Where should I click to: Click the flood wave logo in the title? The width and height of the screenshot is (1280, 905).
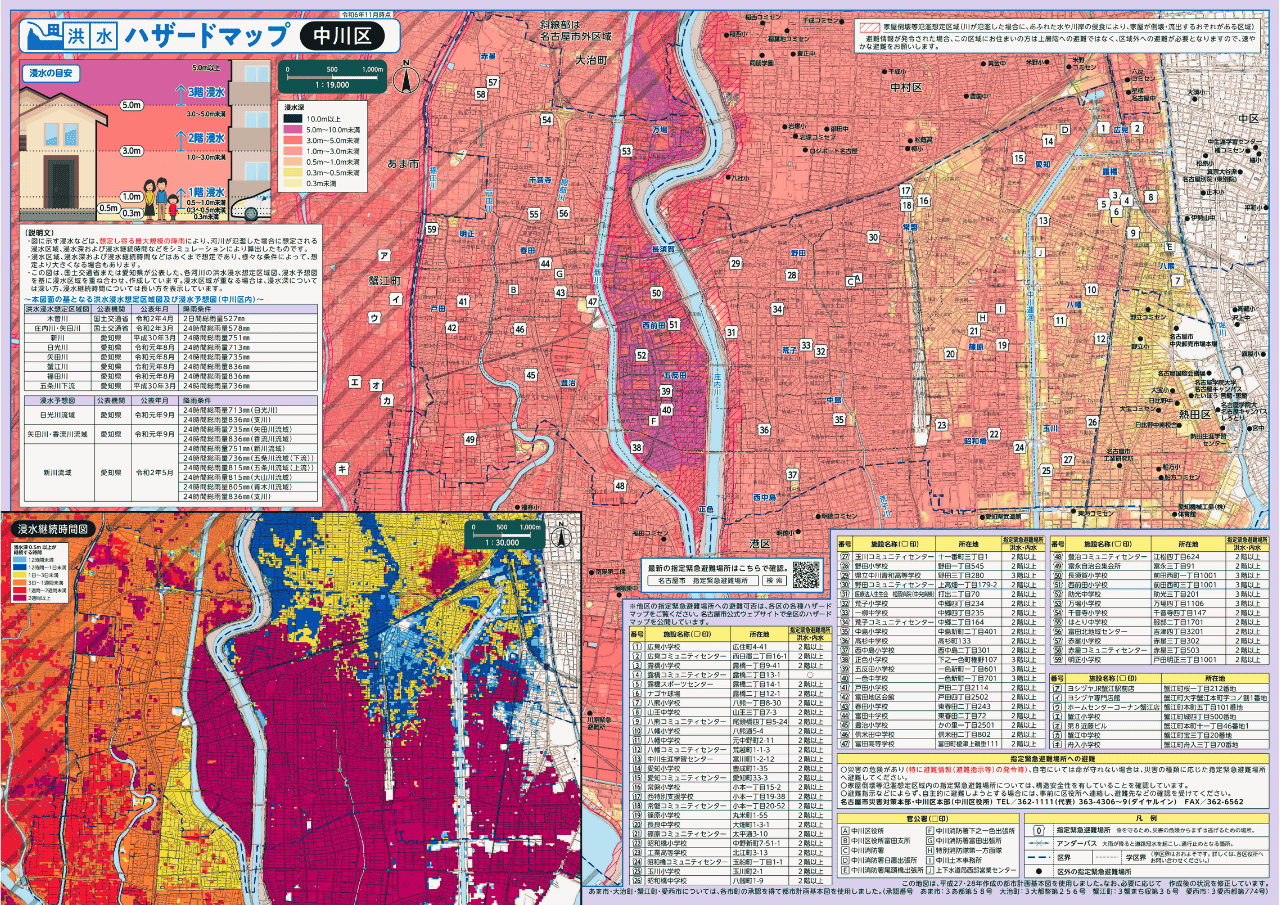pos(43,35)
